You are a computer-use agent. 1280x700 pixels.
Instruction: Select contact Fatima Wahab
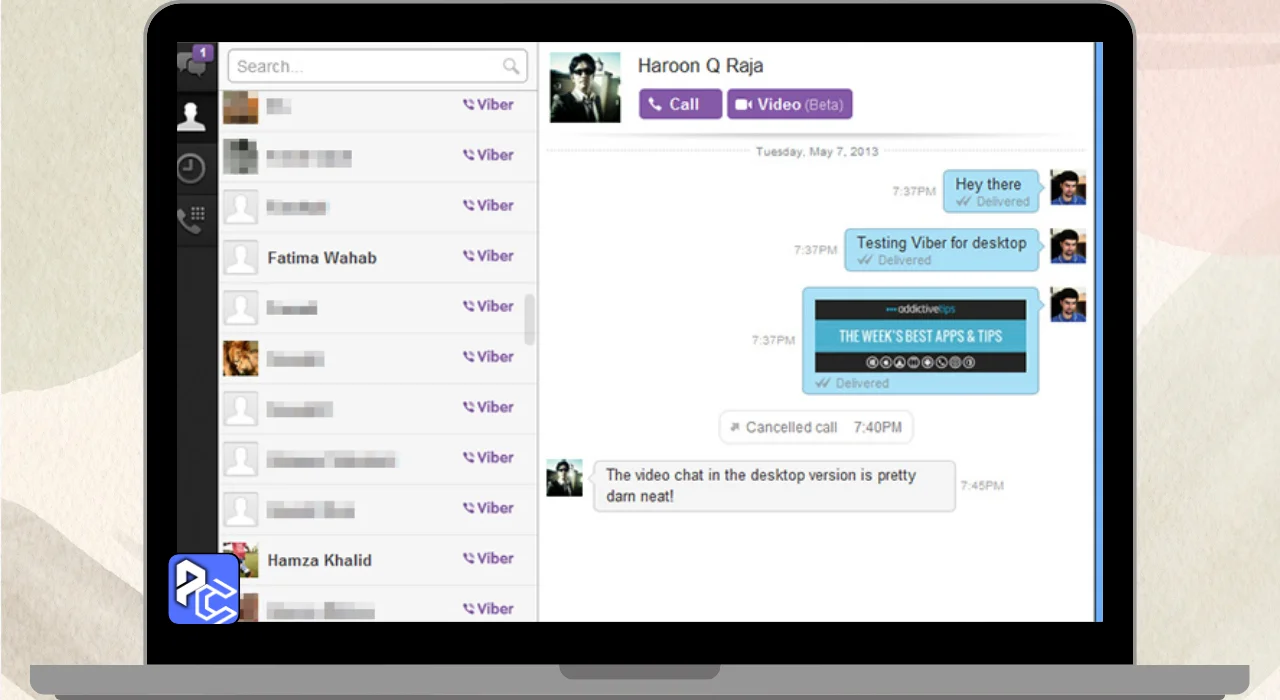click(x=378, y=258)
